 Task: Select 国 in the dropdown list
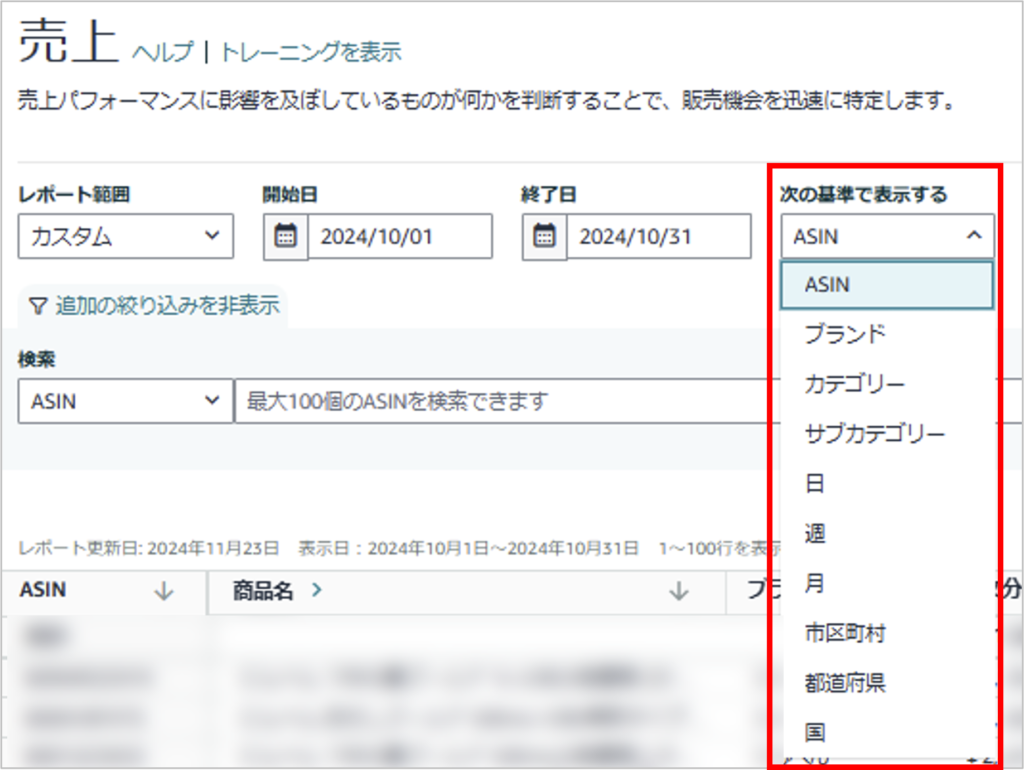pyautogui.click(x=887, y=732)
